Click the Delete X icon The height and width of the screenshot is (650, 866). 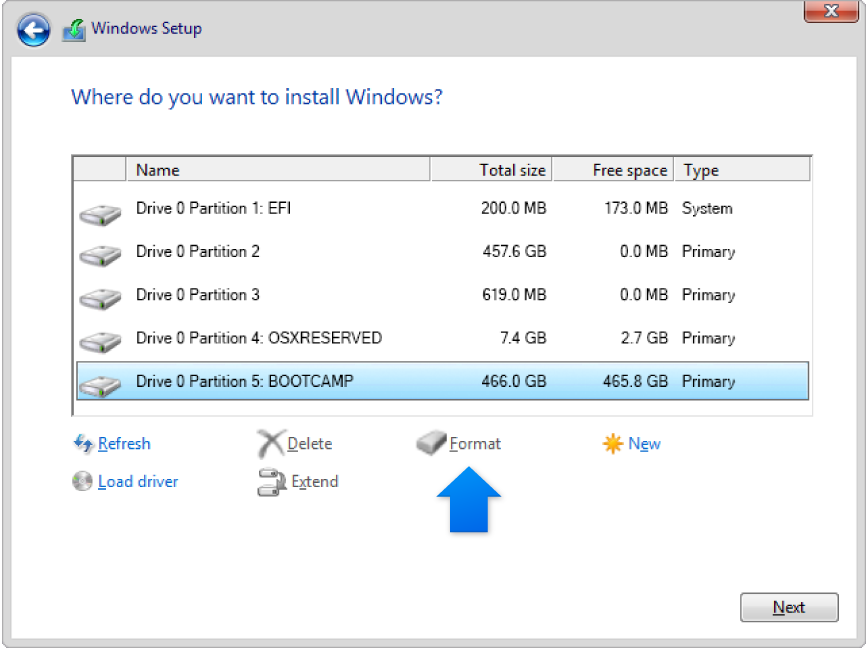point(270,443)
